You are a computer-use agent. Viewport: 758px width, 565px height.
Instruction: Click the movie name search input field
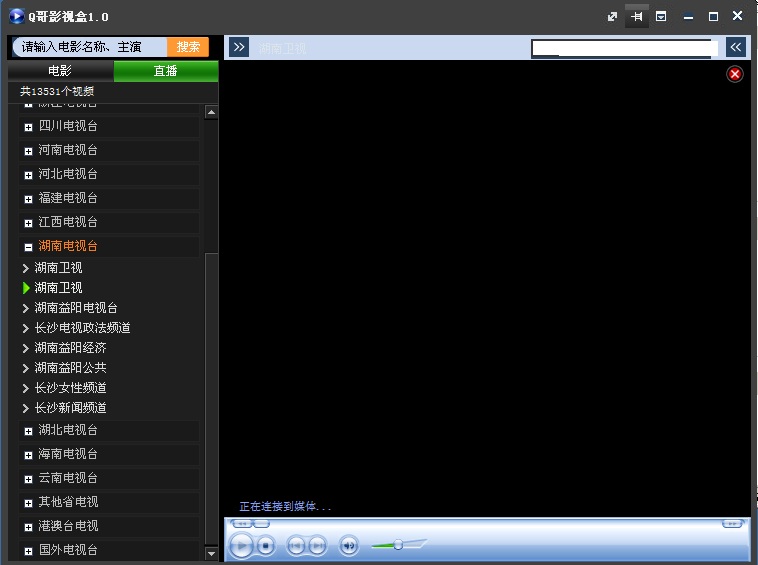pos(90,47)
